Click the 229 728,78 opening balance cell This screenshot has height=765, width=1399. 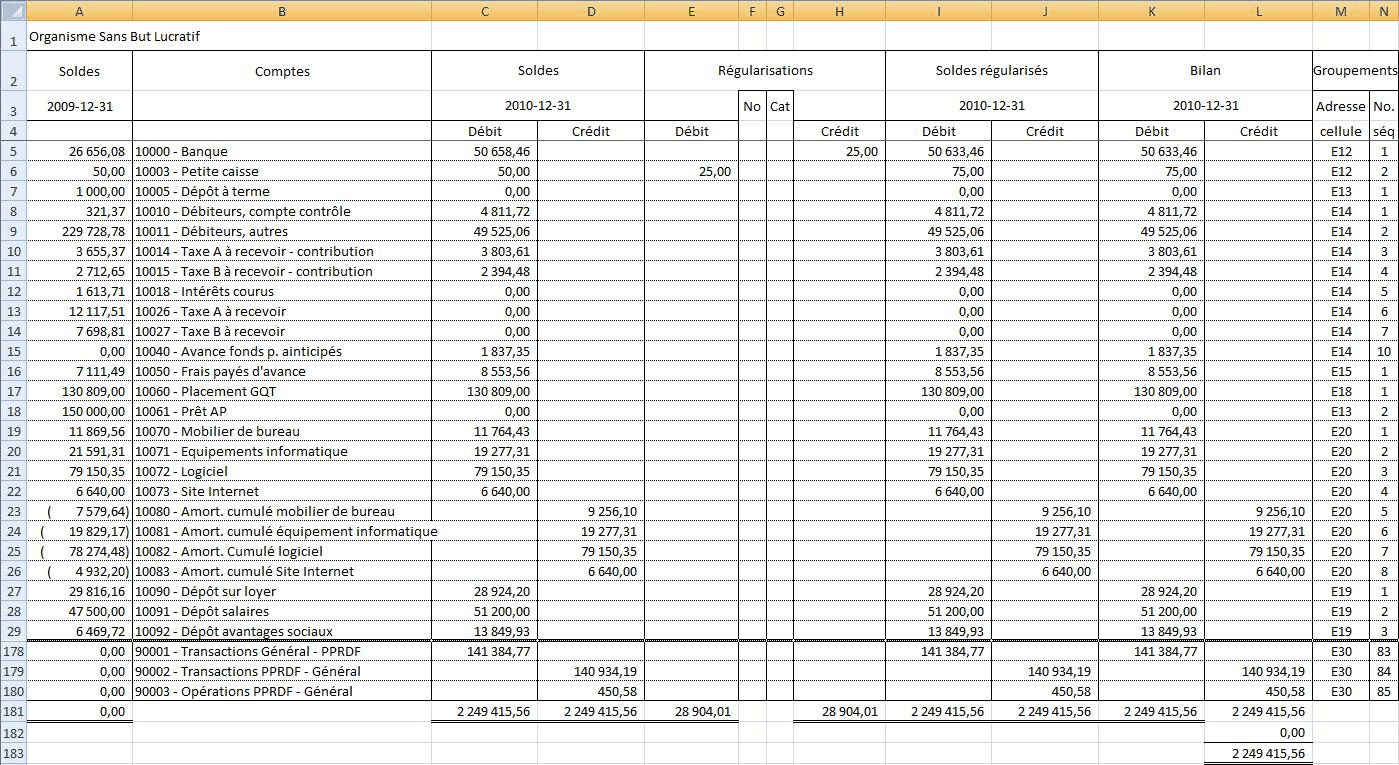79,231
